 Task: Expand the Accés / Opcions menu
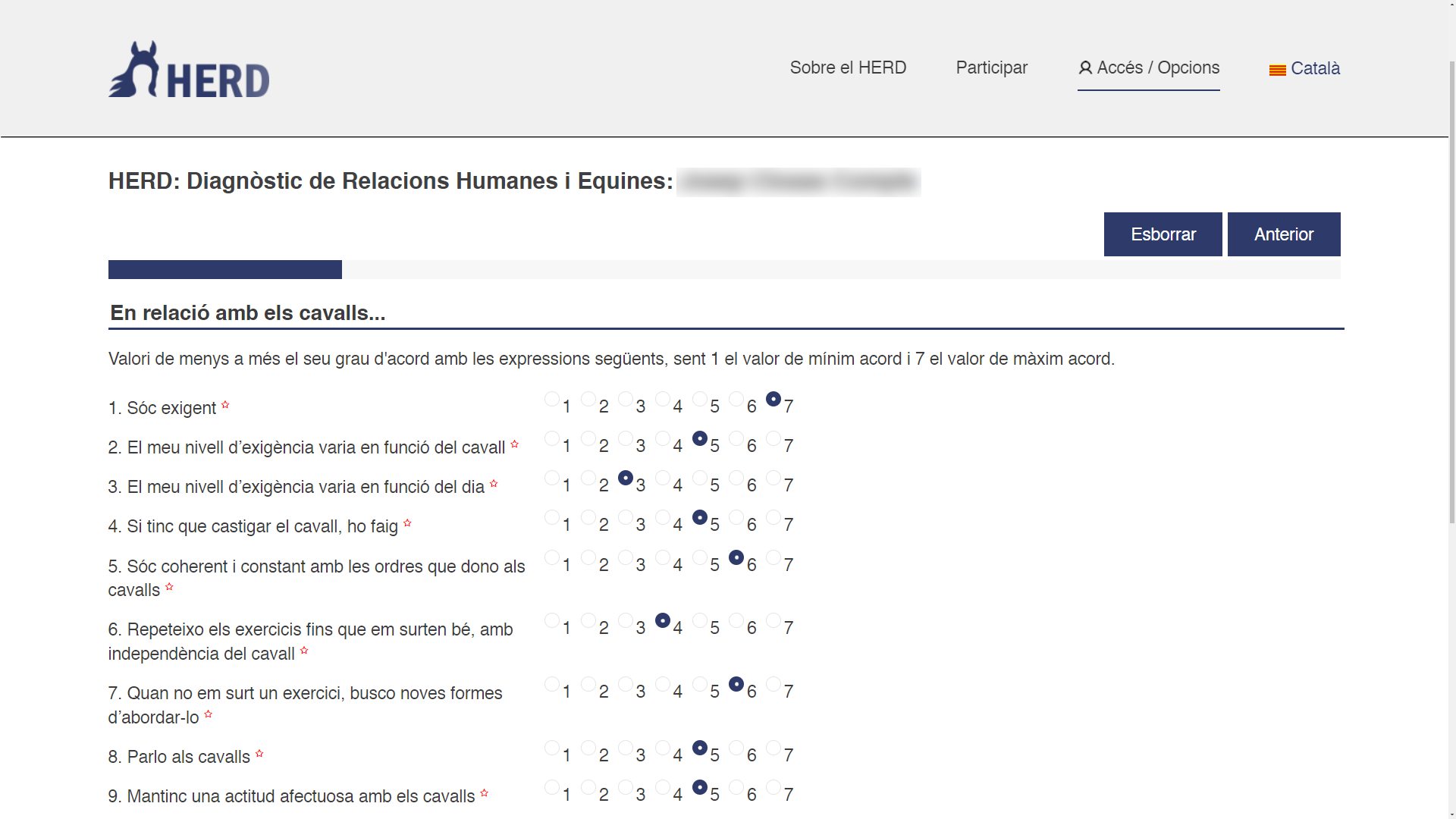point(1157,67)
